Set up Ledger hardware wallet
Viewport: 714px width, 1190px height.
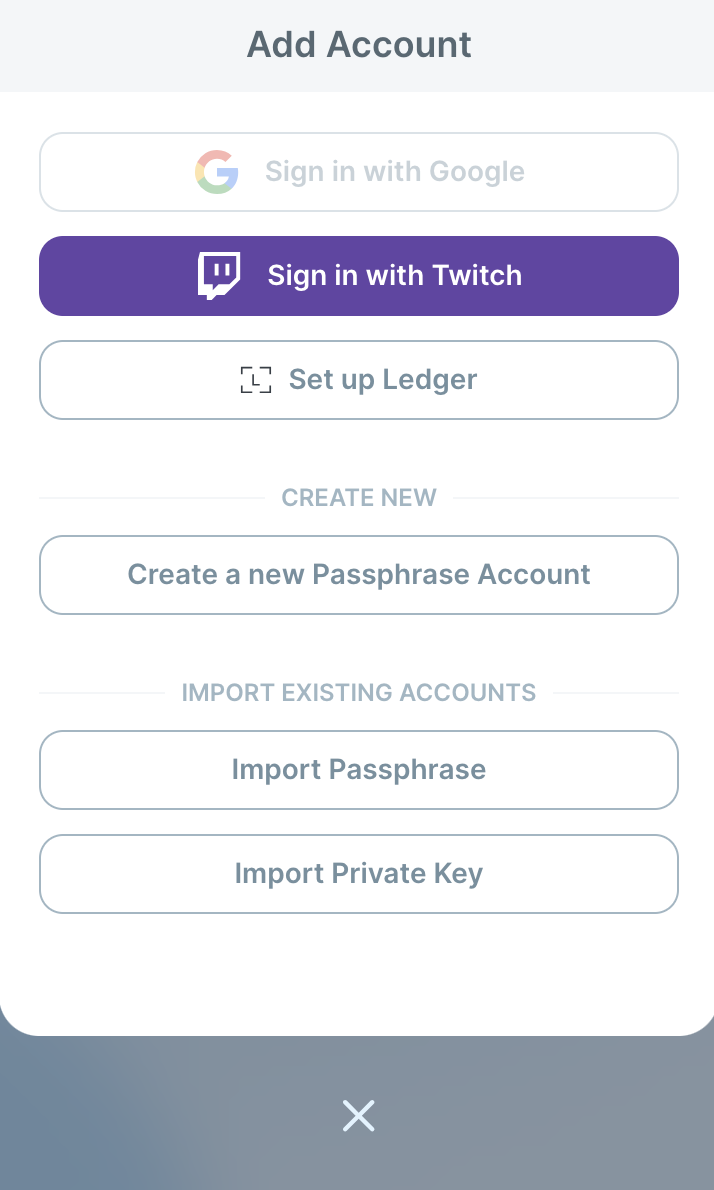359,379
